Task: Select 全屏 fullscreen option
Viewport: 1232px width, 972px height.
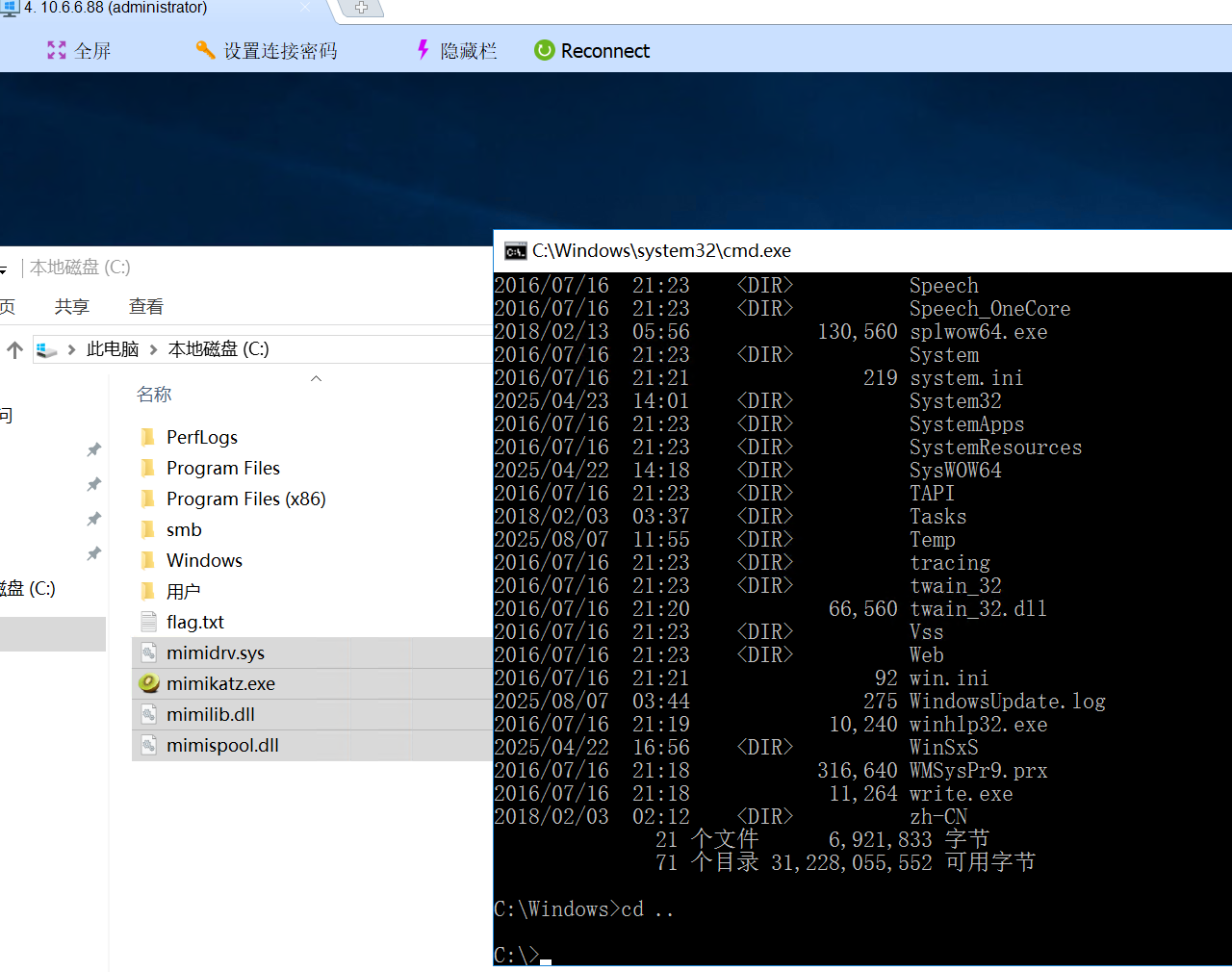Action: pyautogui.click(x=92, y=51)
